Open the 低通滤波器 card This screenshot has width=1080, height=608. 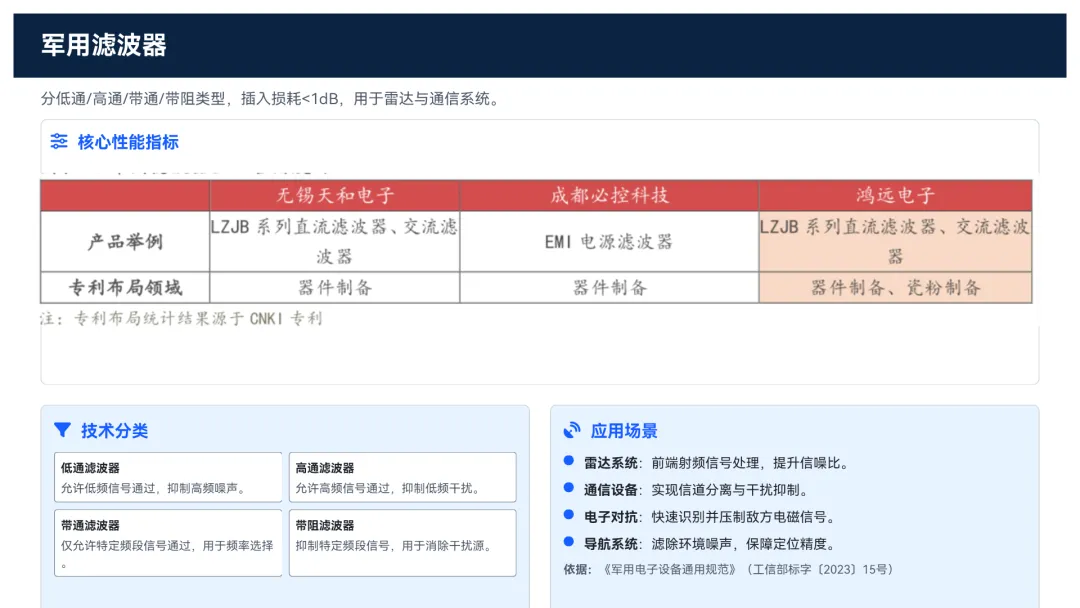coord(168,477)
